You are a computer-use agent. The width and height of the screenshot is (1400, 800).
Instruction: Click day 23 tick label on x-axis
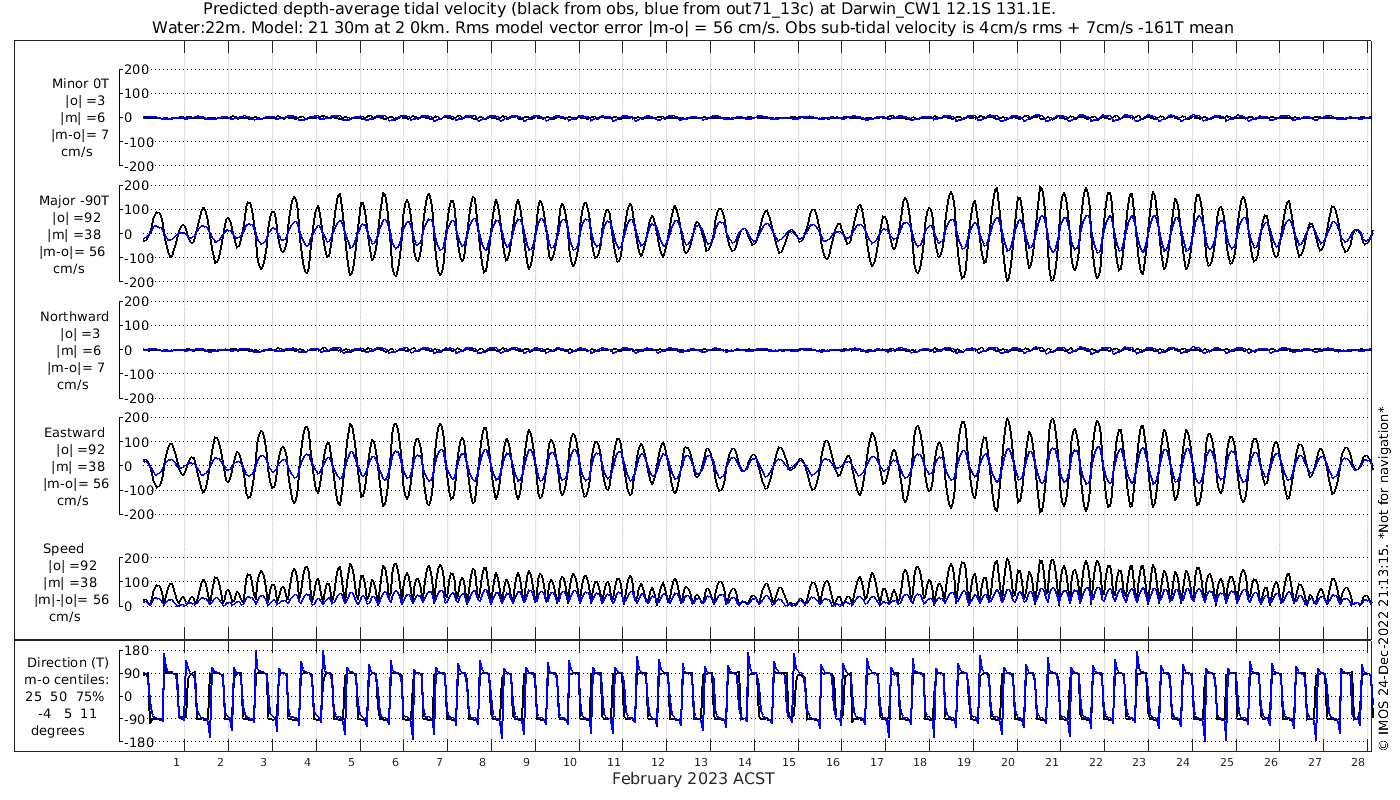click(x=1139, y=762)
